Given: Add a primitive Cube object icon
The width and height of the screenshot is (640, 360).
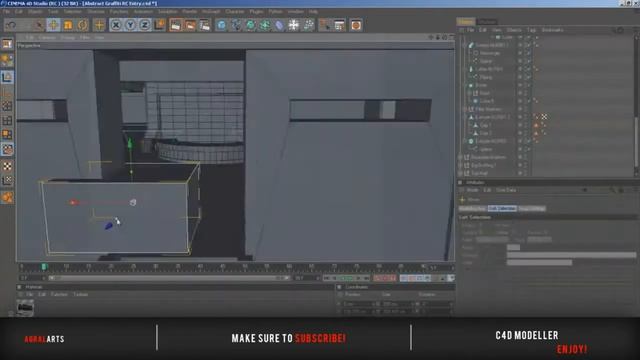Looking at the screenshot, I should pyautogui.click(x=221, y=25).
